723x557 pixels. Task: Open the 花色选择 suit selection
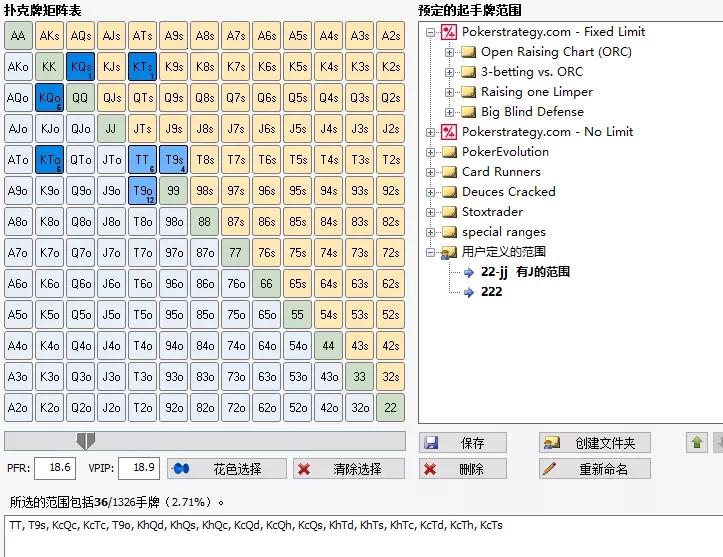click(227, 469)
